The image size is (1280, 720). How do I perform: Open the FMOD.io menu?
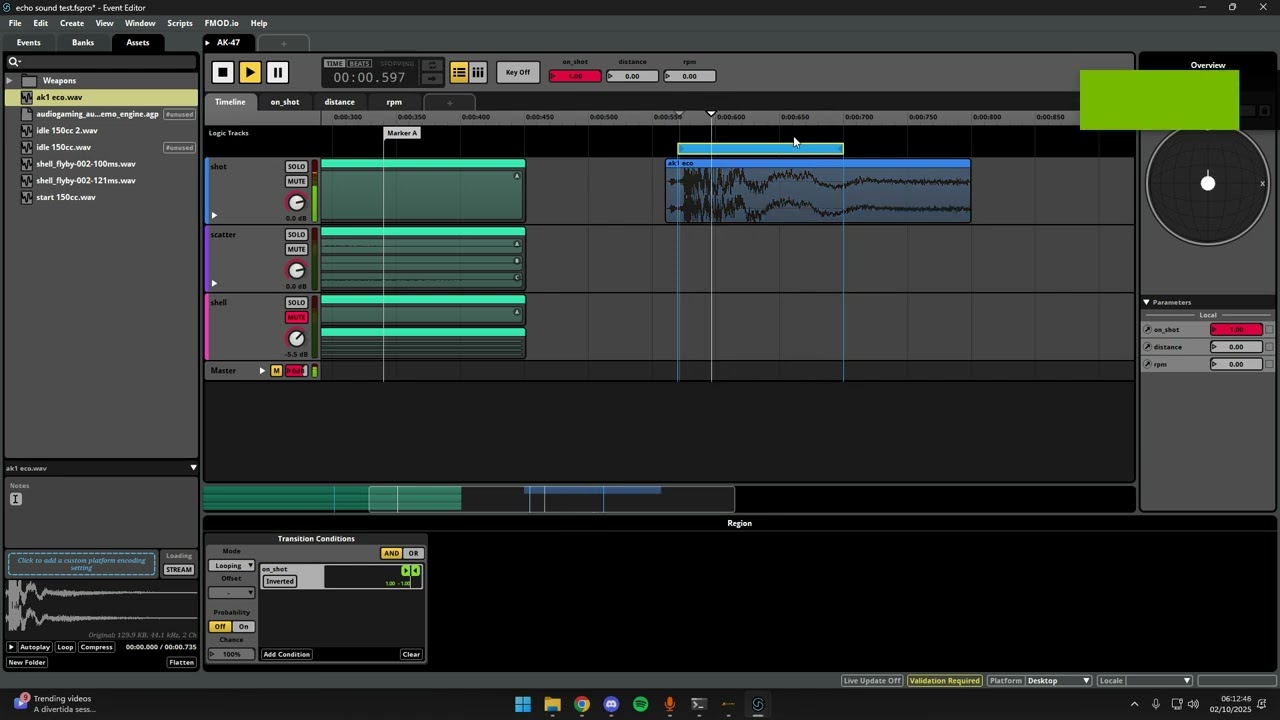click(x=221, y=23)
